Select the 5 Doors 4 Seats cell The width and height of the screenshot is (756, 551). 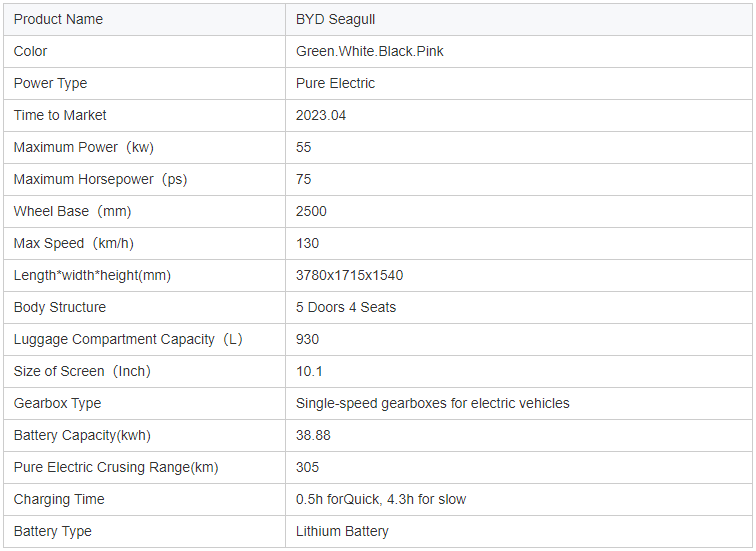coord(346,307)
